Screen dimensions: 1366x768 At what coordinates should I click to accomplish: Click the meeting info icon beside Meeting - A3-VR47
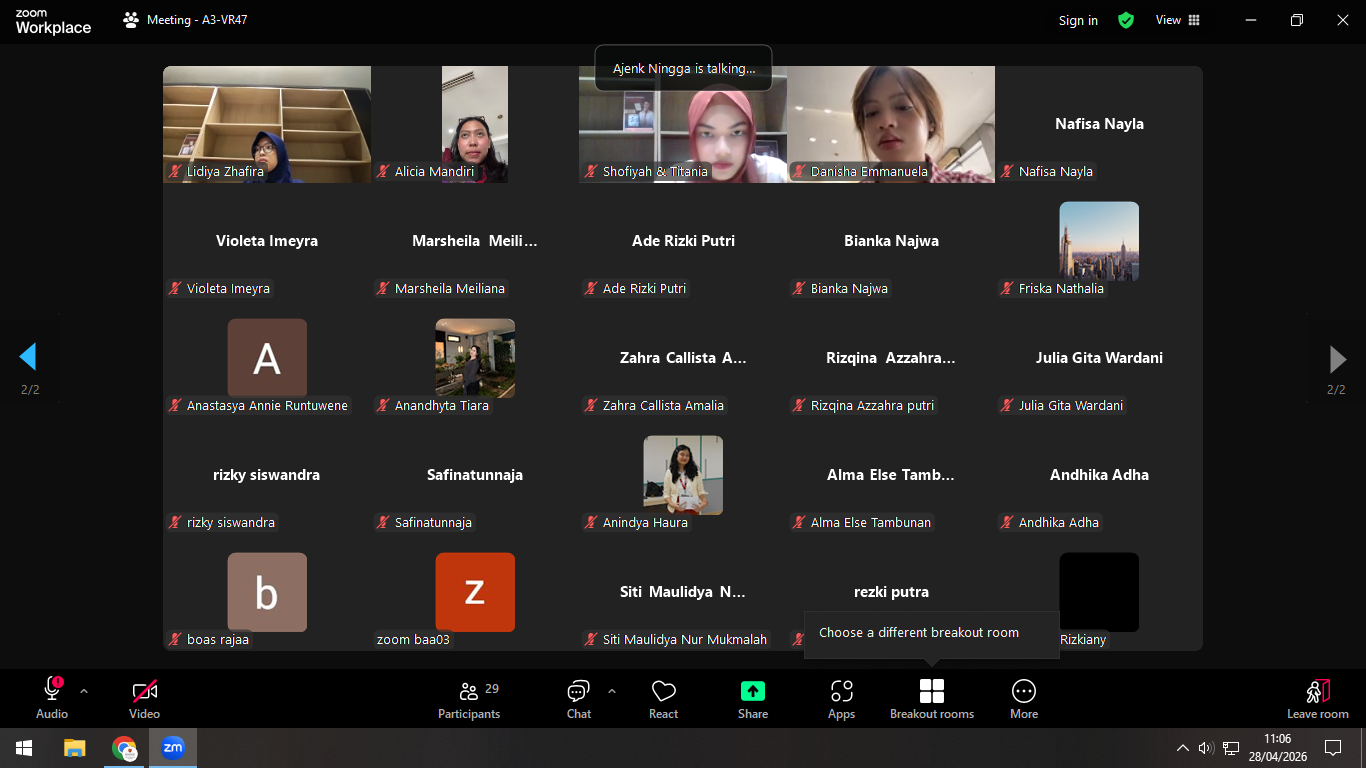[131, 20]
